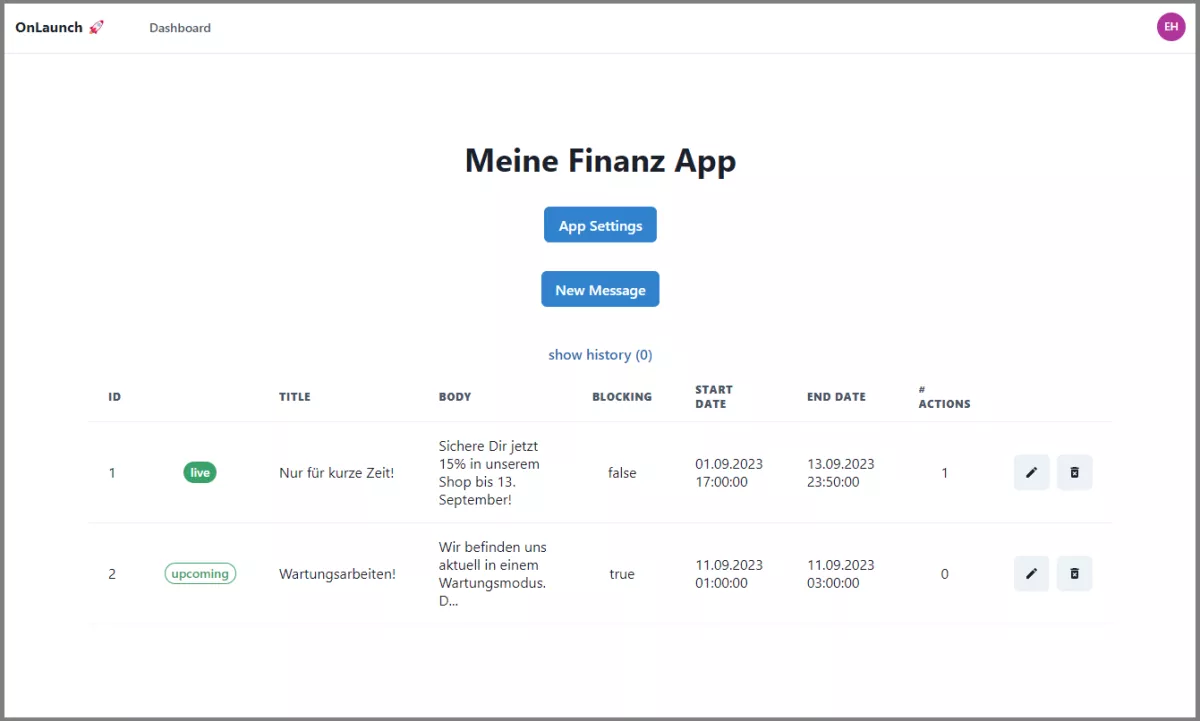Open App Settings

click(600, 224)
